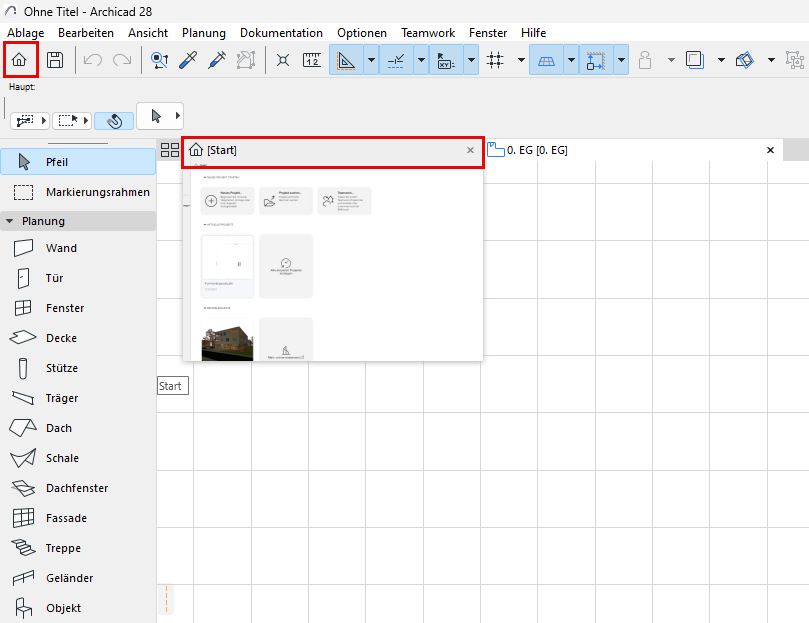Redo the last action

[x=122, y=60]
